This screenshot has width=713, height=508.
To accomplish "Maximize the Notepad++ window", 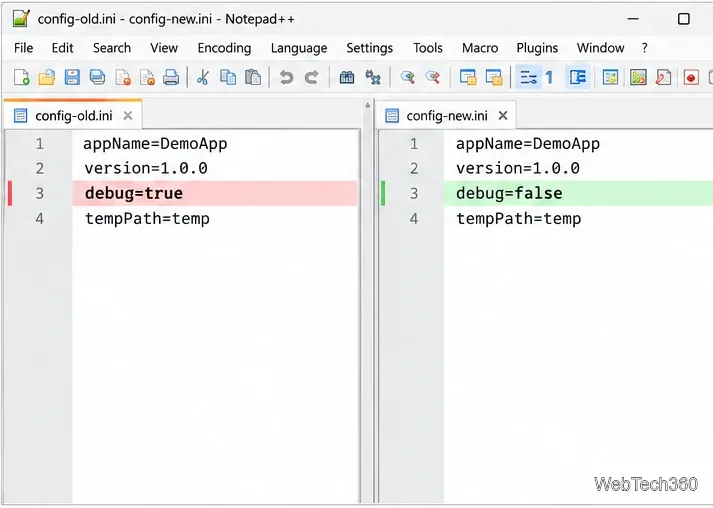I will coord(683,19).
